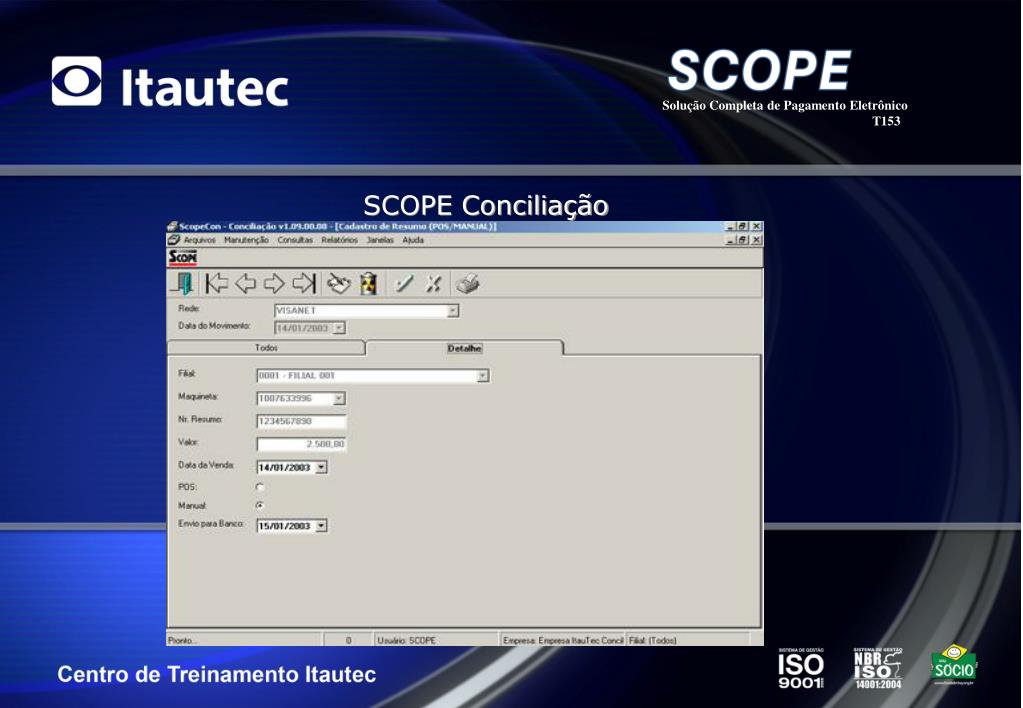The height and width of the screenshot is (708, 1023).
Task: Open the Manutenção menu
Action: (x=246, y=240)
